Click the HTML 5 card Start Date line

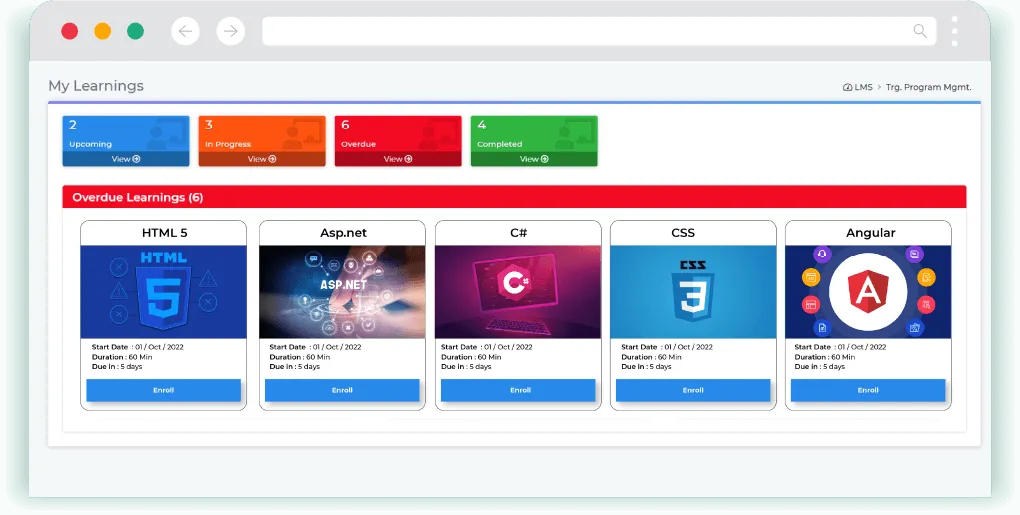[138, 347]
